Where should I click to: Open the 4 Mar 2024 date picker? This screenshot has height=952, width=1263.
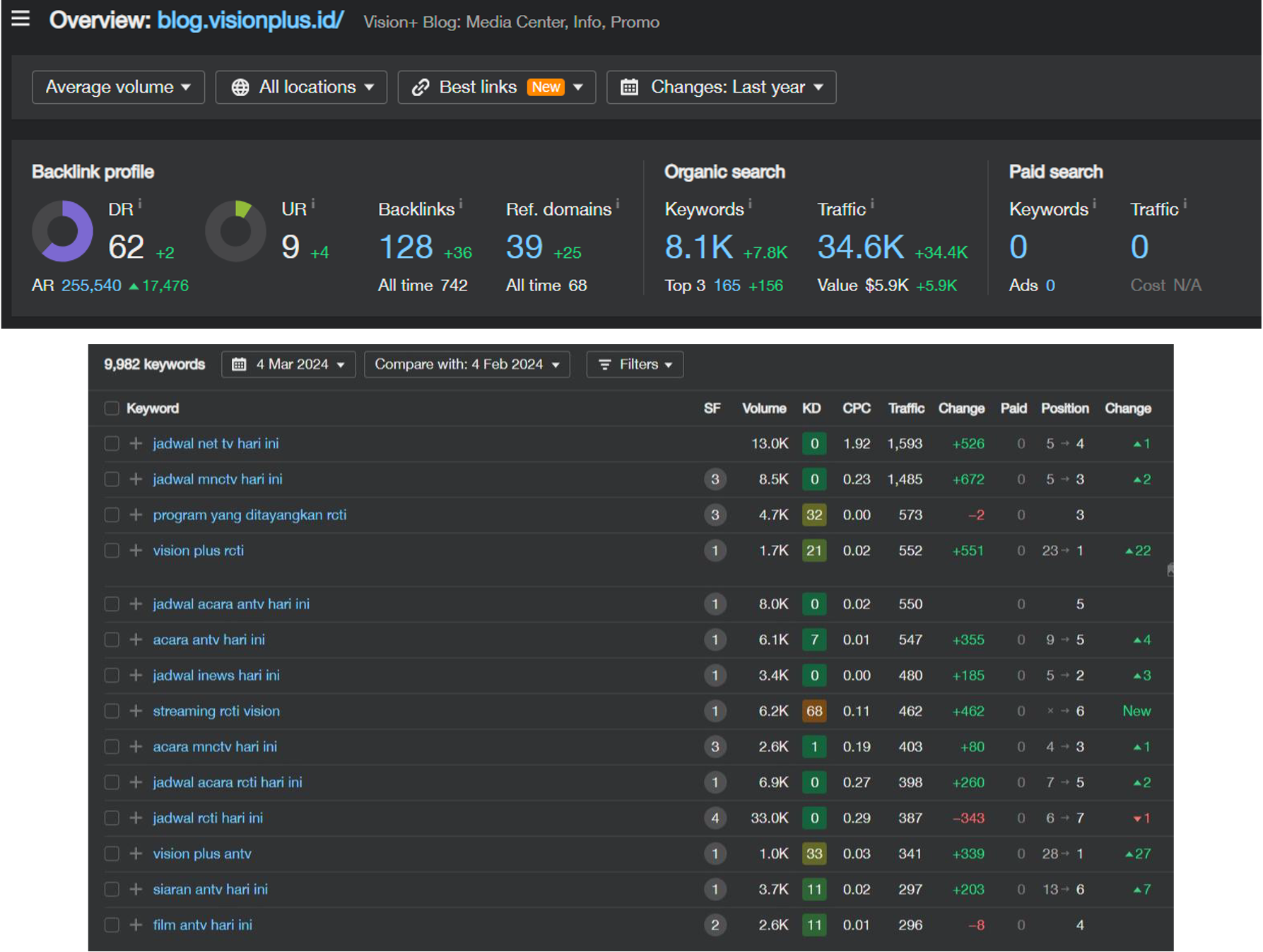pyautogui.click(x=288, y=364)
